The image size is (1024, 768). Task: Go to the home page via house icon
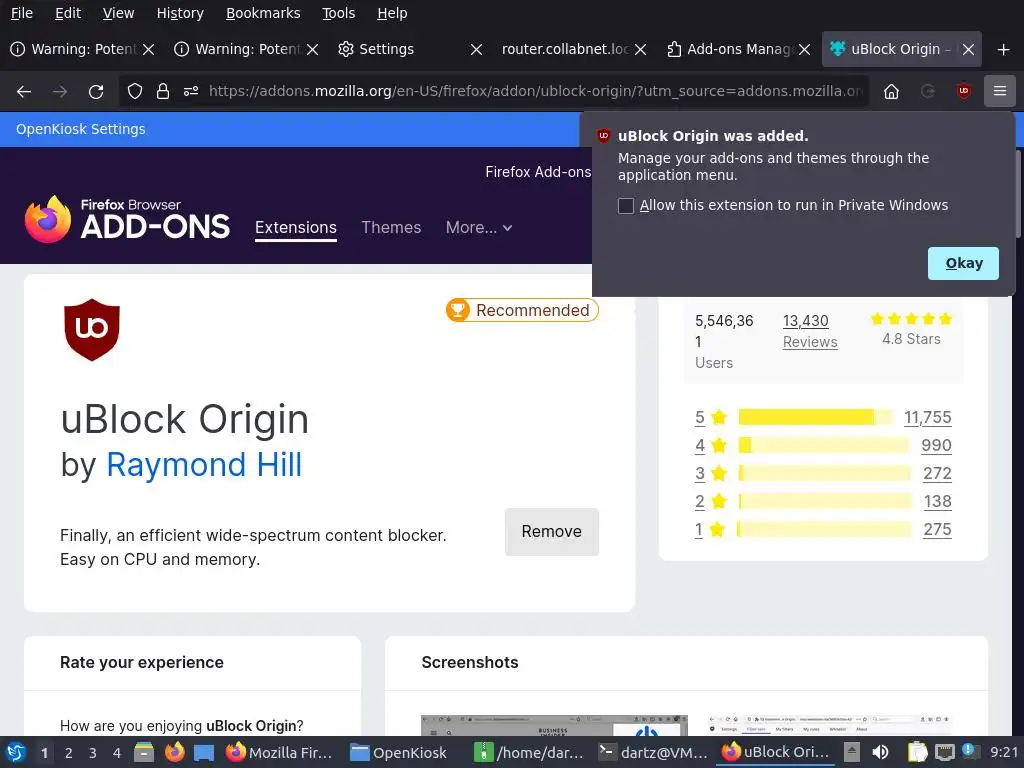click(x=891, y=91)
